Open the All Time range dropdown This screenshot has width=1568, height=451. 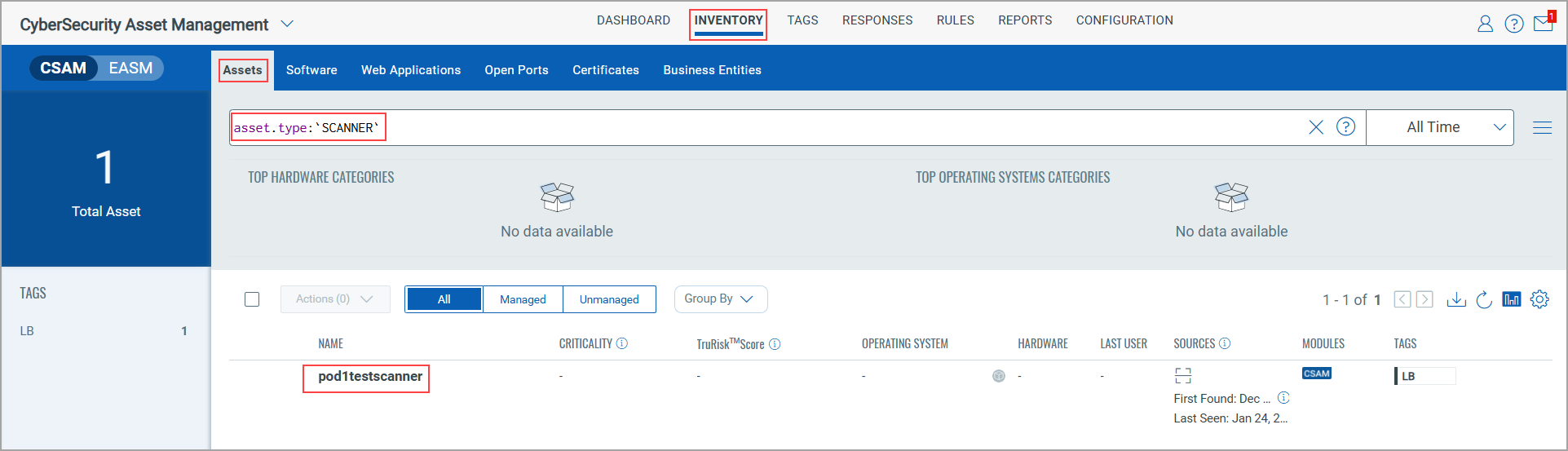point(1440,127)
